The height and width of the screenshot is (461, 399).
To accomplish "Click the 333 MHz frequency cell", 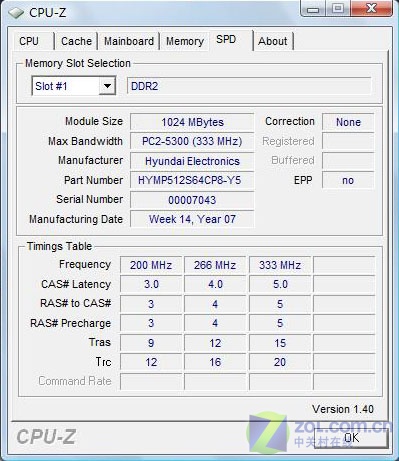I will coord(280,265).
